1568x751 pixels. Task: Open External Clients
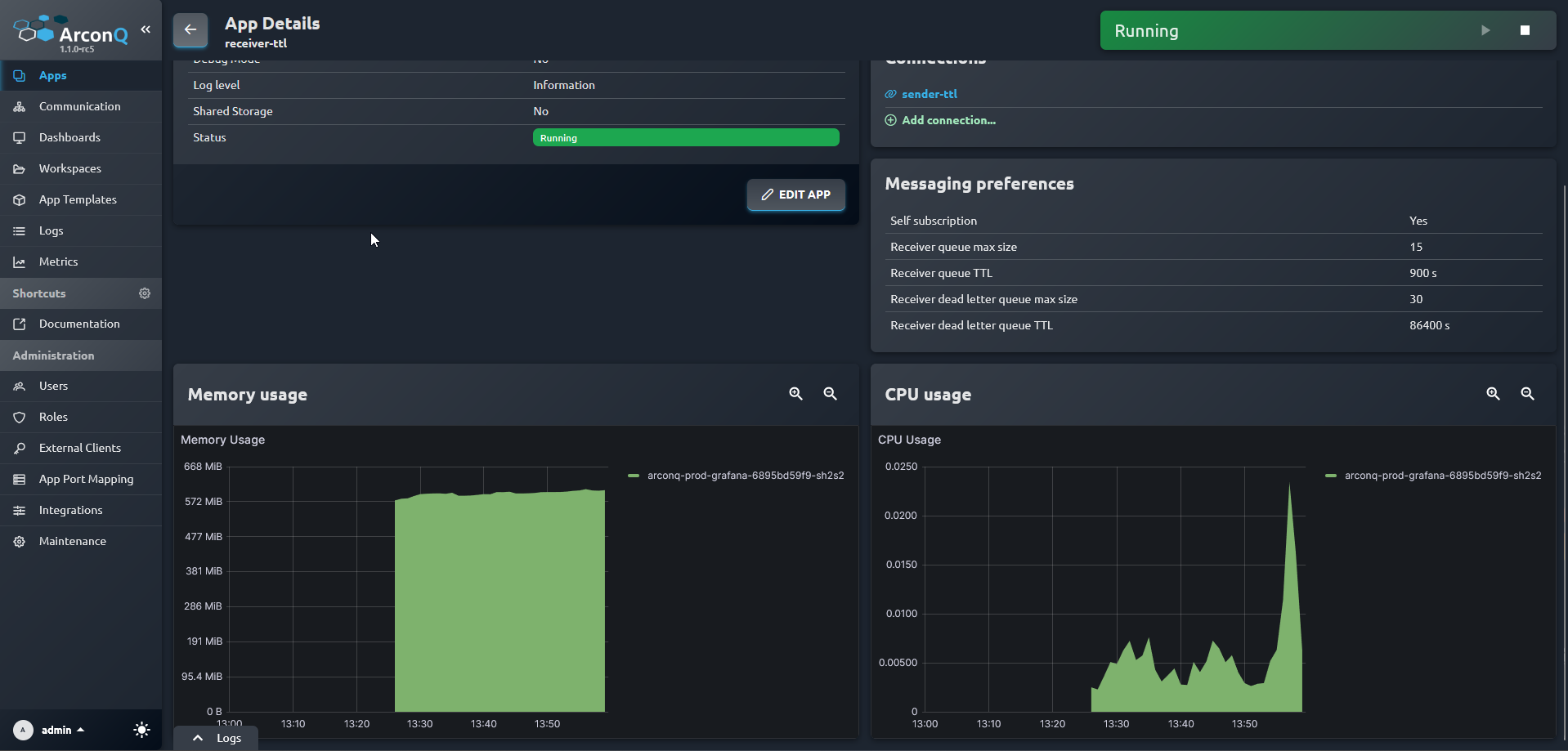81,448
